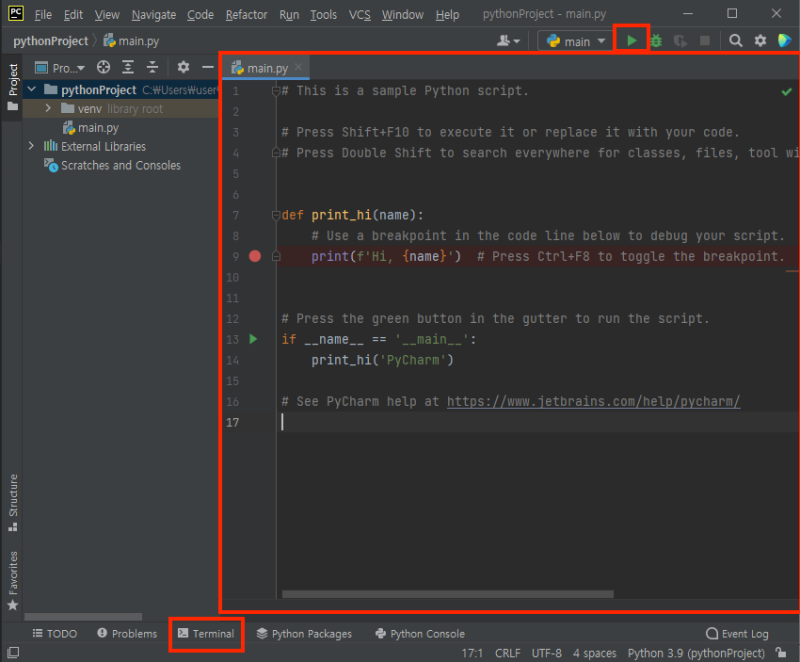Click the Python 3.9 interpreter in status bar
This screenshot has width=800, height=662.
tap(696, 653)
